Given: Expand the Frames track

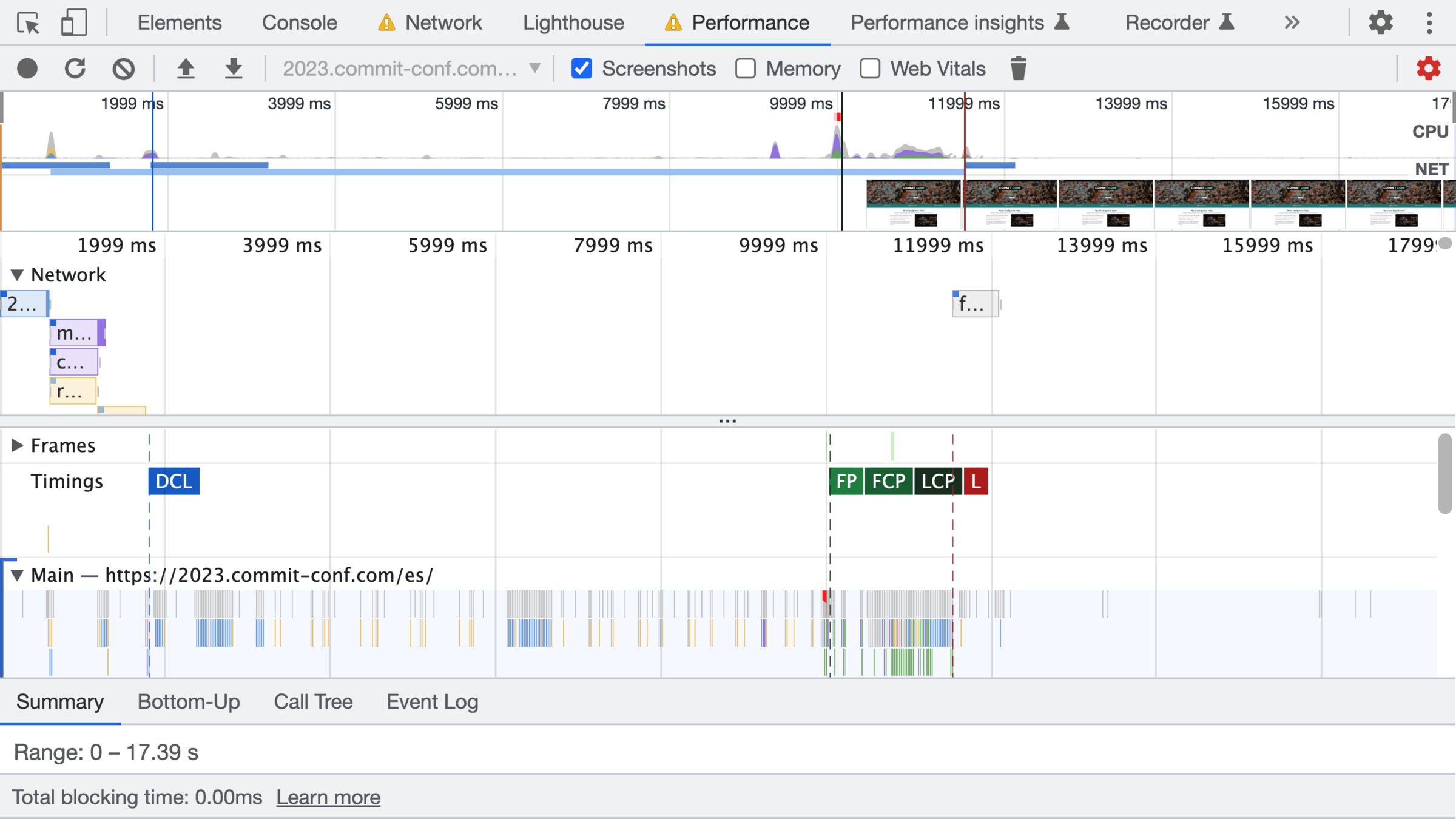Looking at the screenshot, I should [17, 445].
